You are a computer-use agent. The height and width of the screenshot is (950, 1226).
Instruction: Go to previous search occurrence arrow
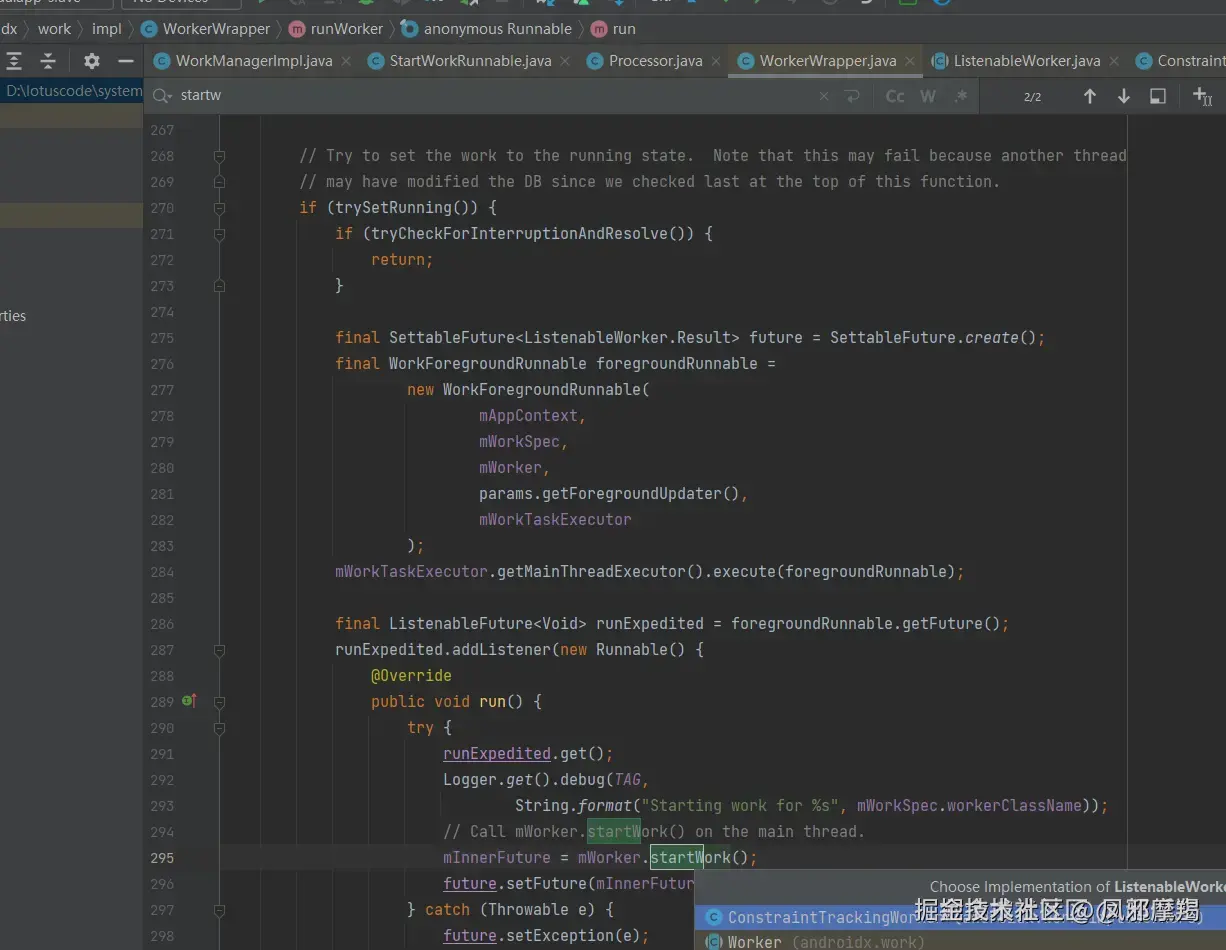pyautogui.click(x=1090, y=97)
